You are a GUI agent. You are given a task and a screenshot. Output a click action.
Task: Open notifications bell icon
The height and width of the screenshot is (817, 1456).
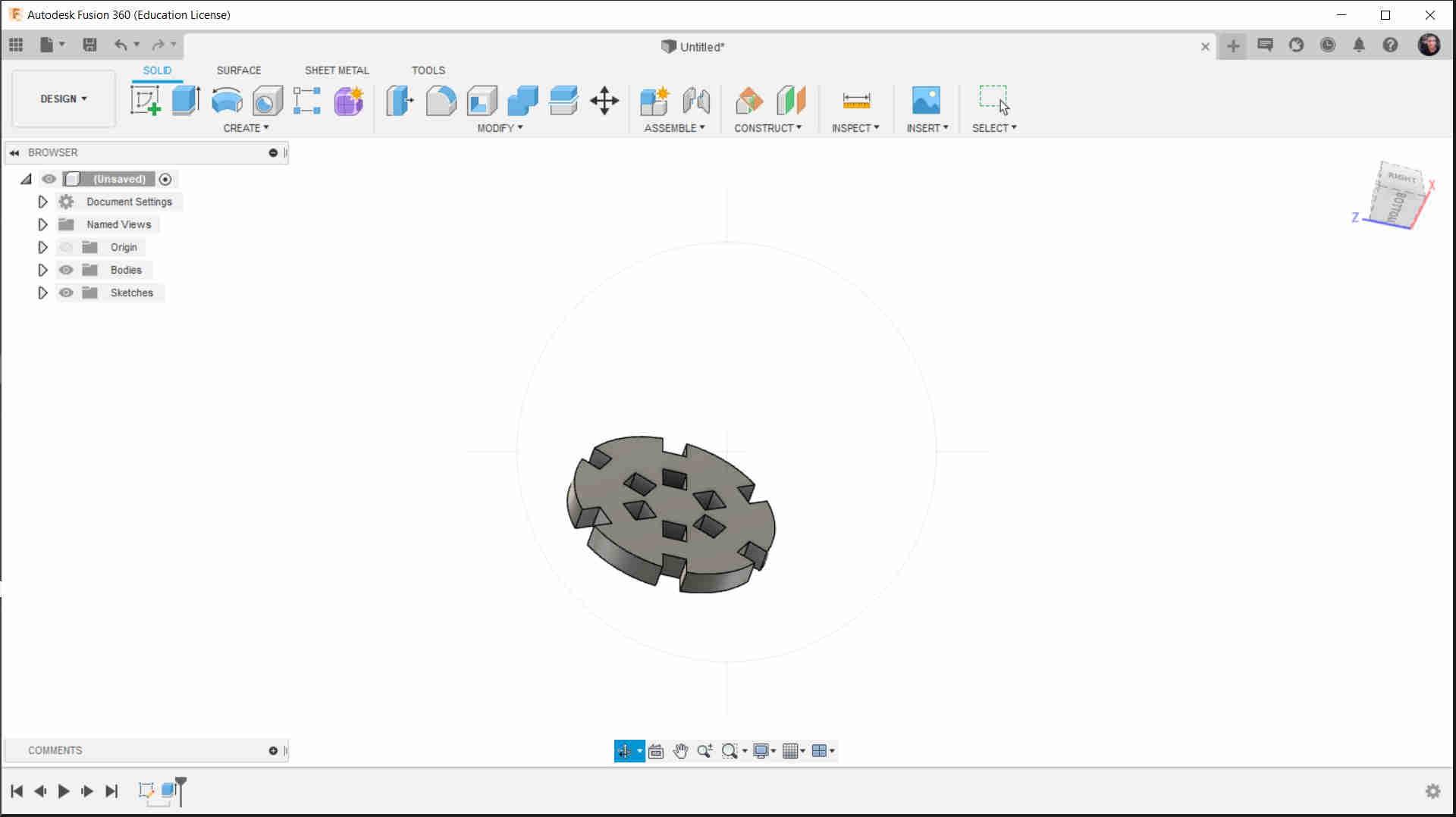click(x=1359, y=45)
